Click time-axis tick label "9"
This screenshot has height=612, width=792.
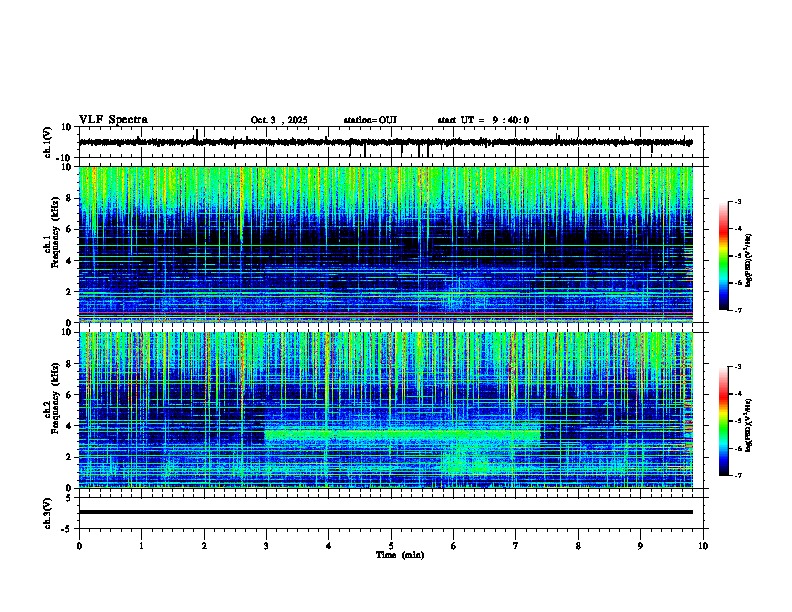coord(640,546)
